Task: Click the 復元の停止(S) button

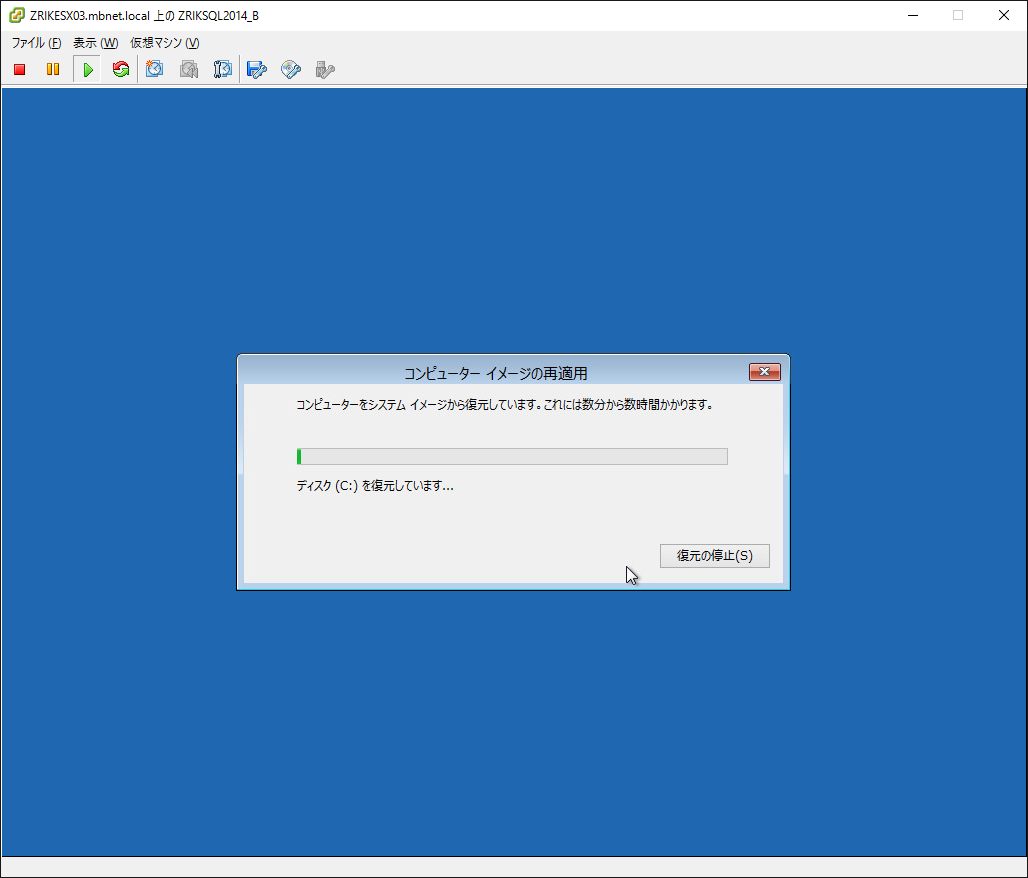Action: pos(714,555)
